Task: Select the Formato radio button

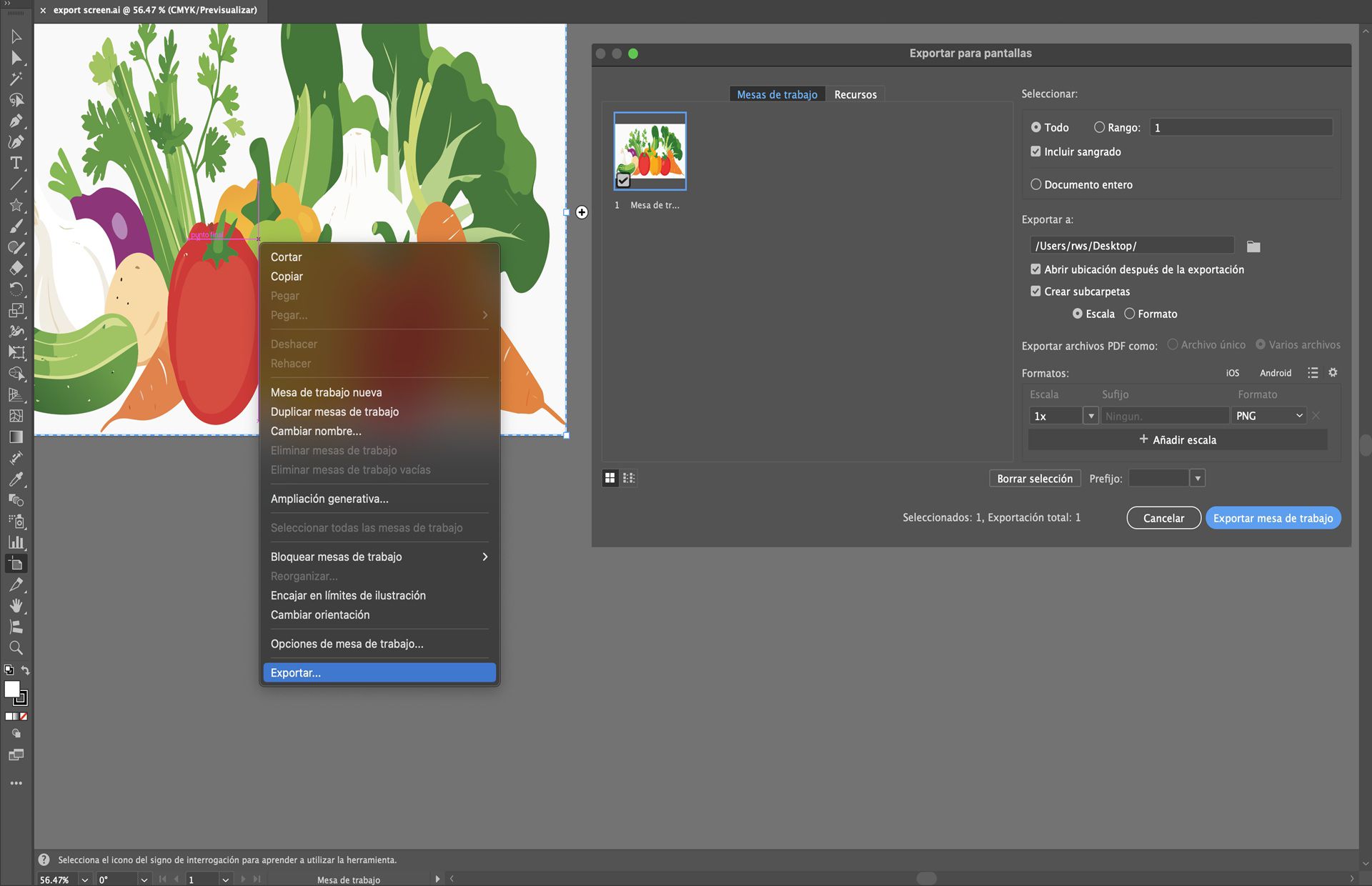Action: coord(1130,314)
